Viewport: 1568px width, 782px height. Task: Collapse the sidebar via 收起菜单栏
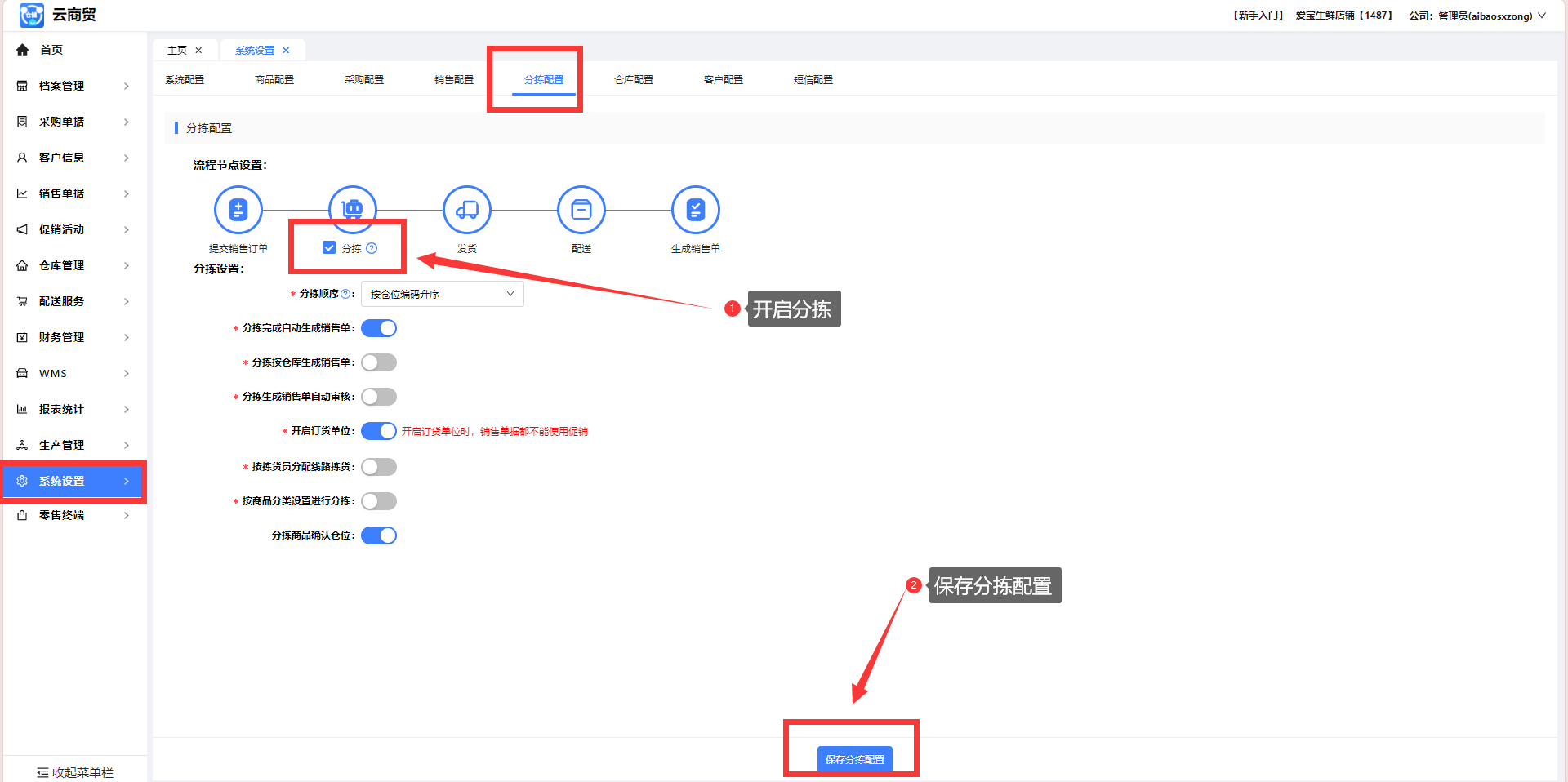(75, 772)
